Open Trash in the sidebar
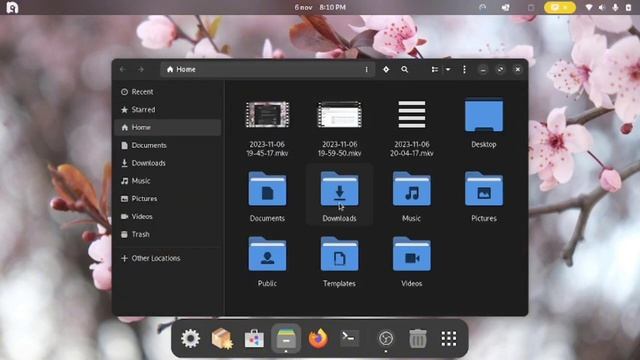The width and height of the screenshot is (640, 360). click(168, 234)
